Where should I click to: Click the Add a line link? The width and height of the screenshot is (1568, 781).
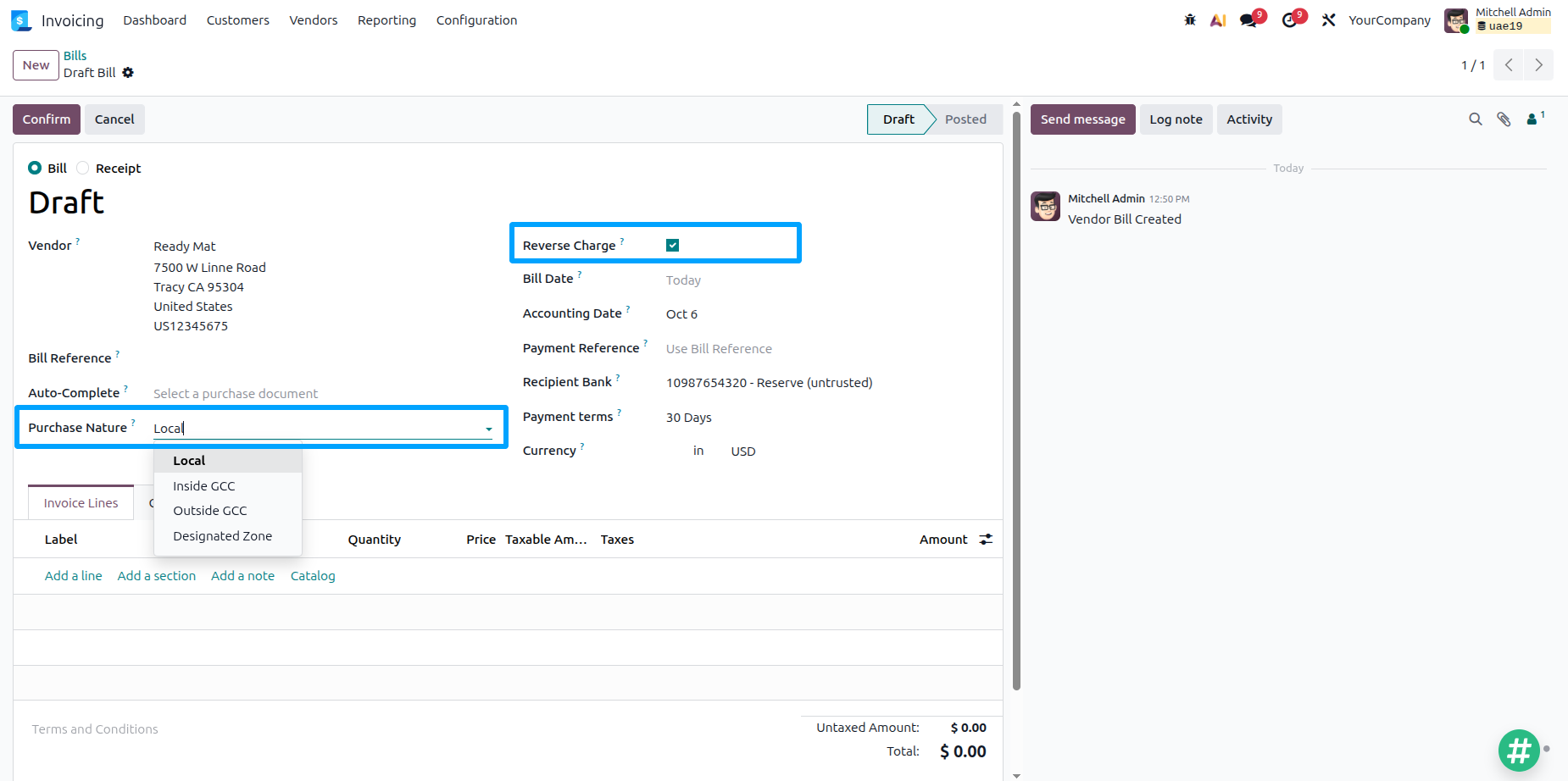[x=74, y=576]
